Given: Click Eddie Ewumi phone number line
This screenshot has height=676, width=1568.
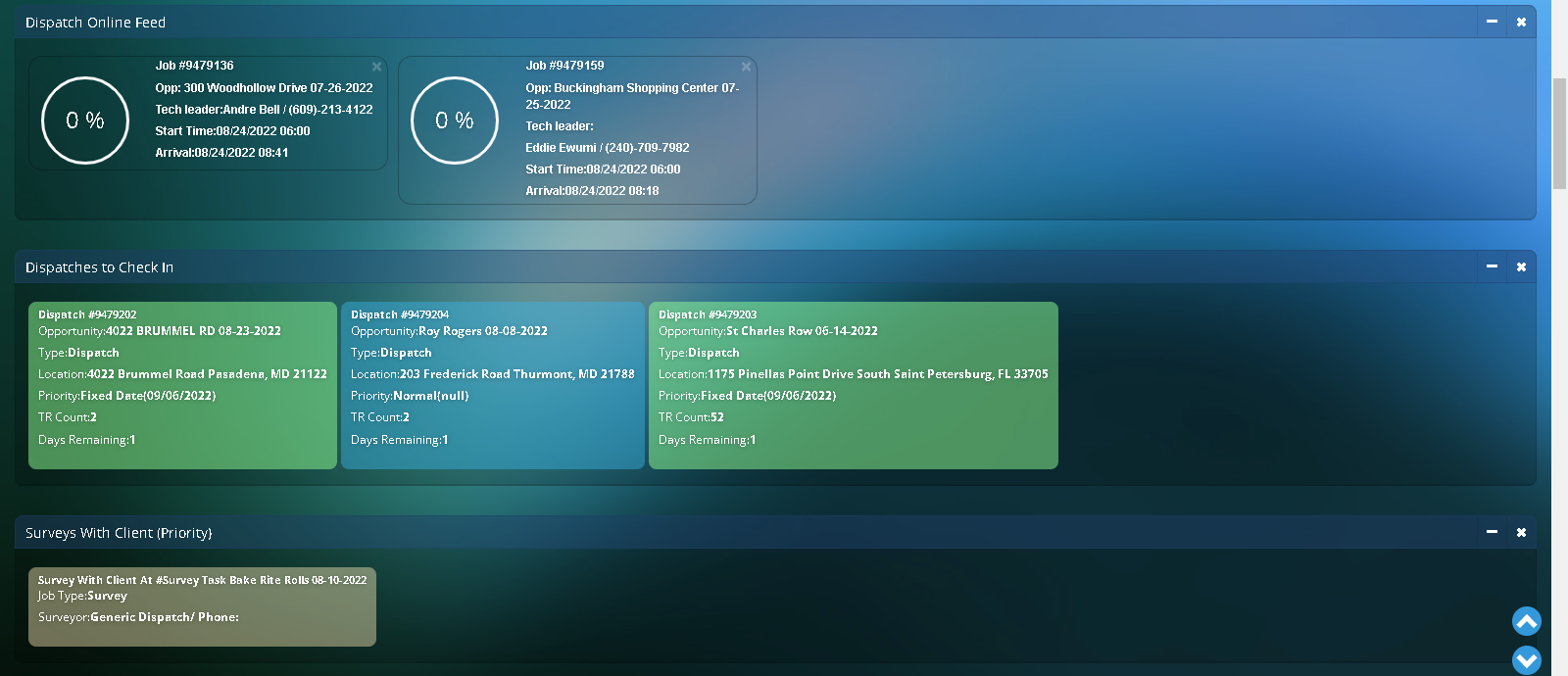Looking at the screenshot, I should [608, 148].
